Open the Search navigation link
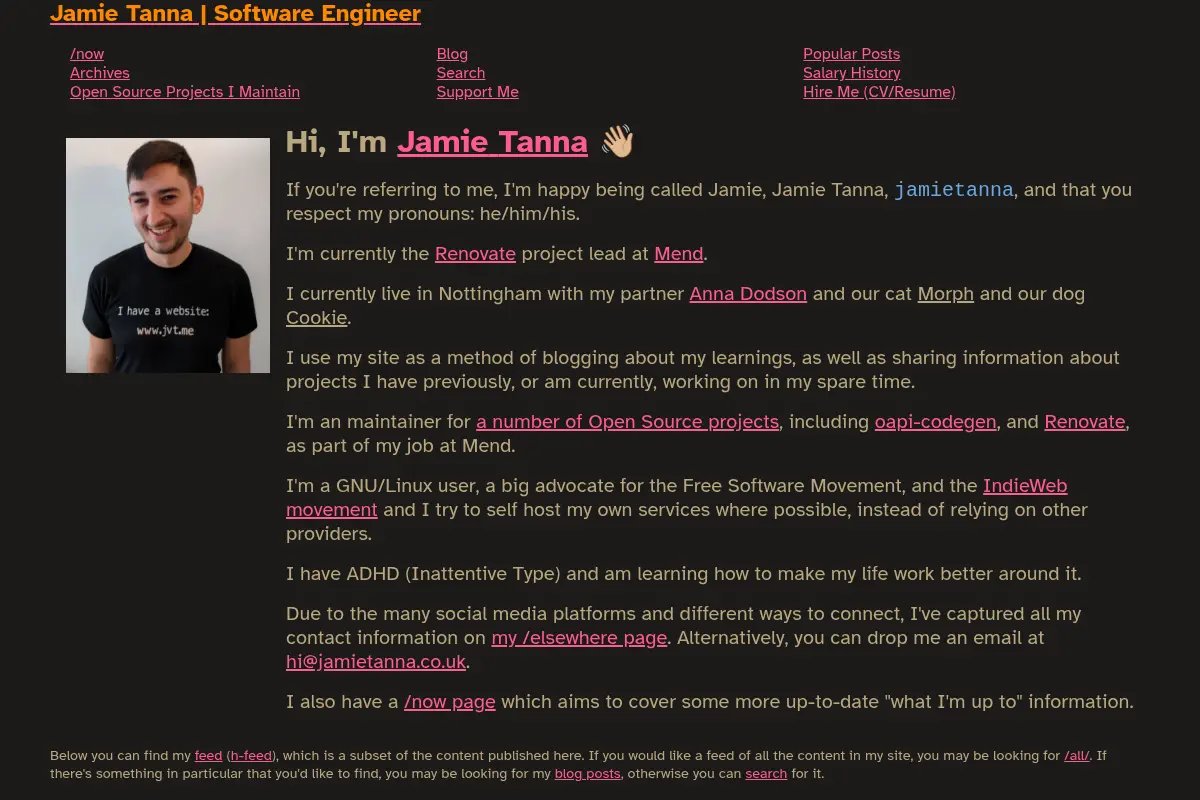This screenshot has height=800, width=1200. (x=461, y=73)
